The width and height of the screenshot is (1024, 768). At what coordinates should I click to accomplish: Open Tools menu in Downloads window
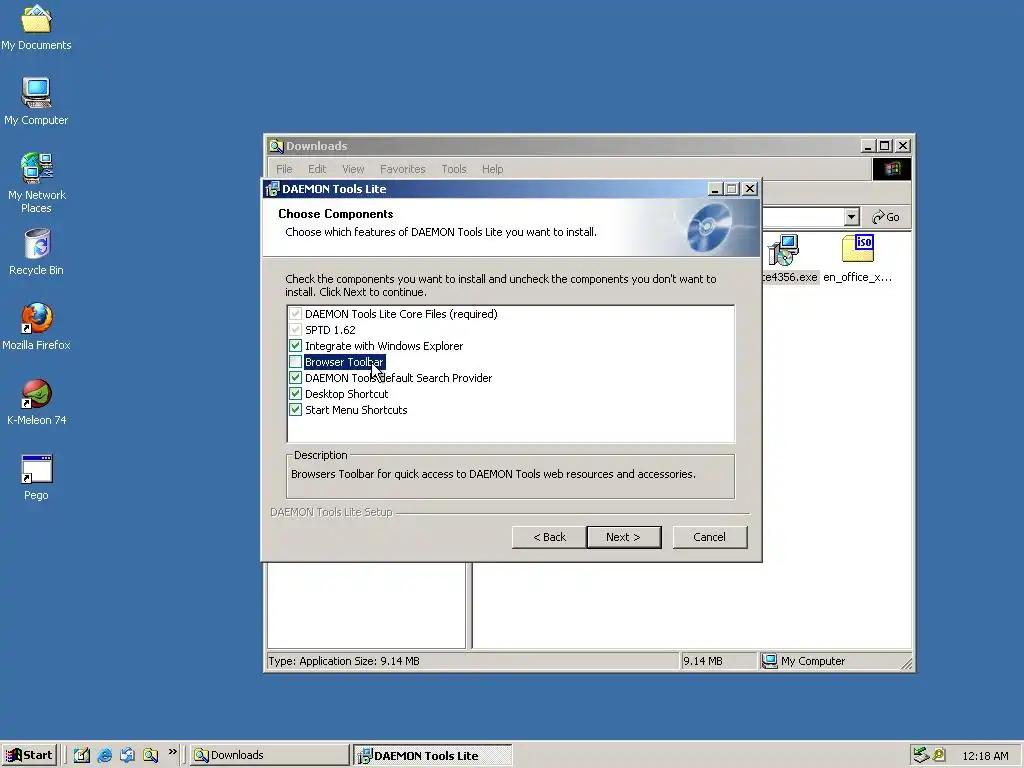coord(454,169)
